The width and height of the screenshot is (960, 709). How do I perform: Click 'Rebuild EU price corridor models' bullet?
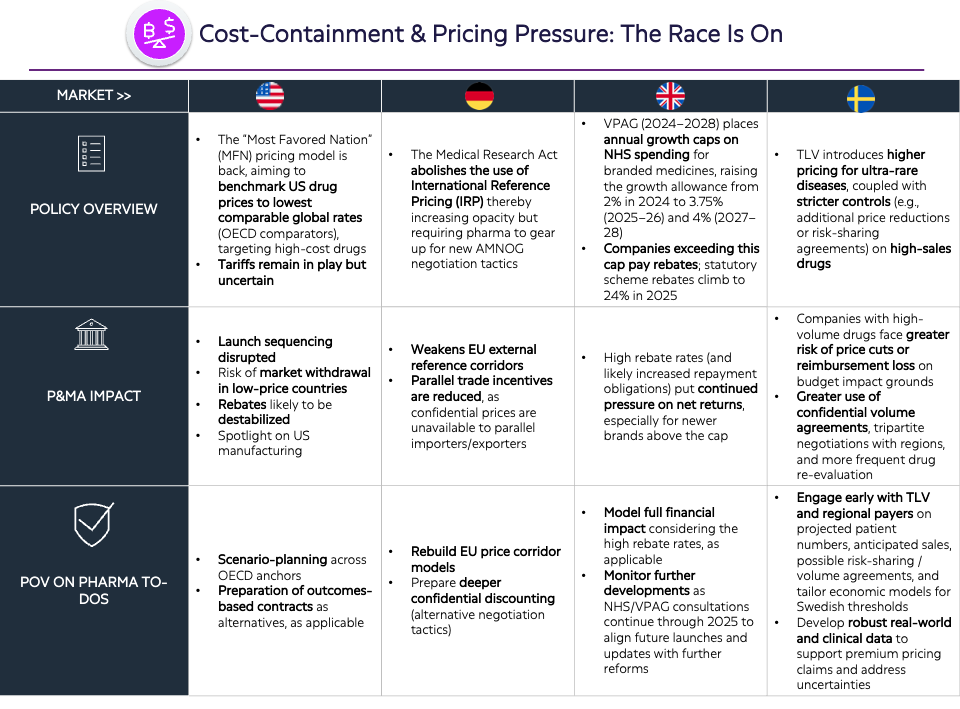(486, 559)
